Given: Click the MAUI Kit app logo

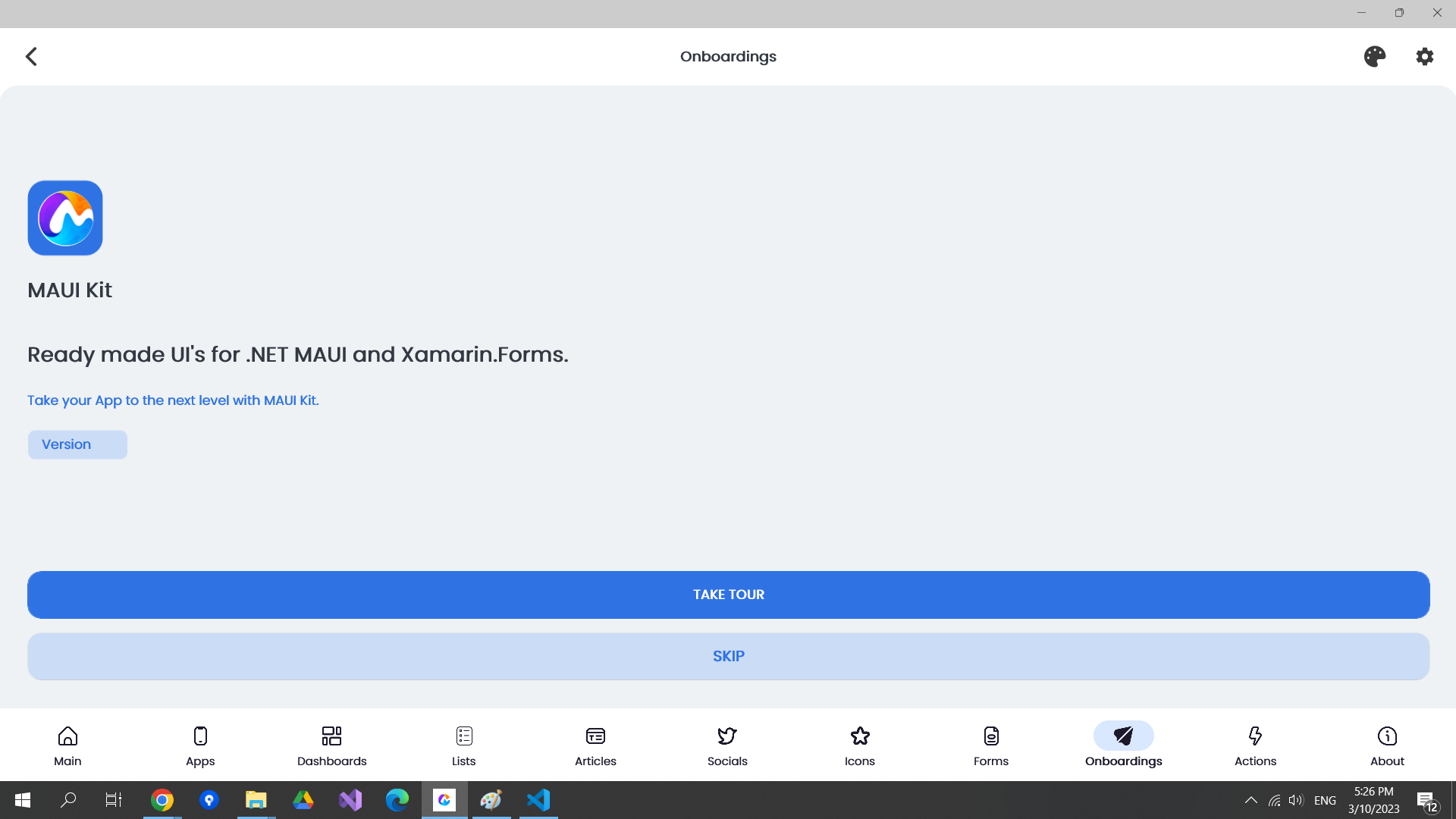Looking at the screenshot, I should point(65,218).
